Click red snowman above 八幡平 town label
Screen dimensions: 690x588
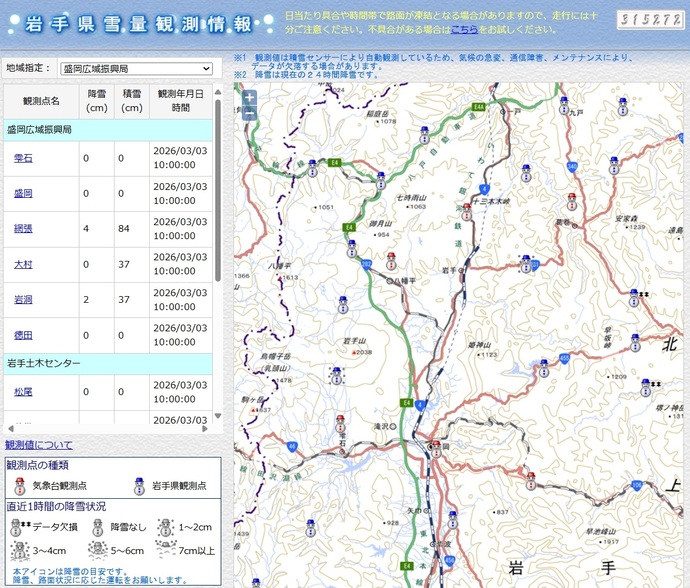(x=391, y=261)
